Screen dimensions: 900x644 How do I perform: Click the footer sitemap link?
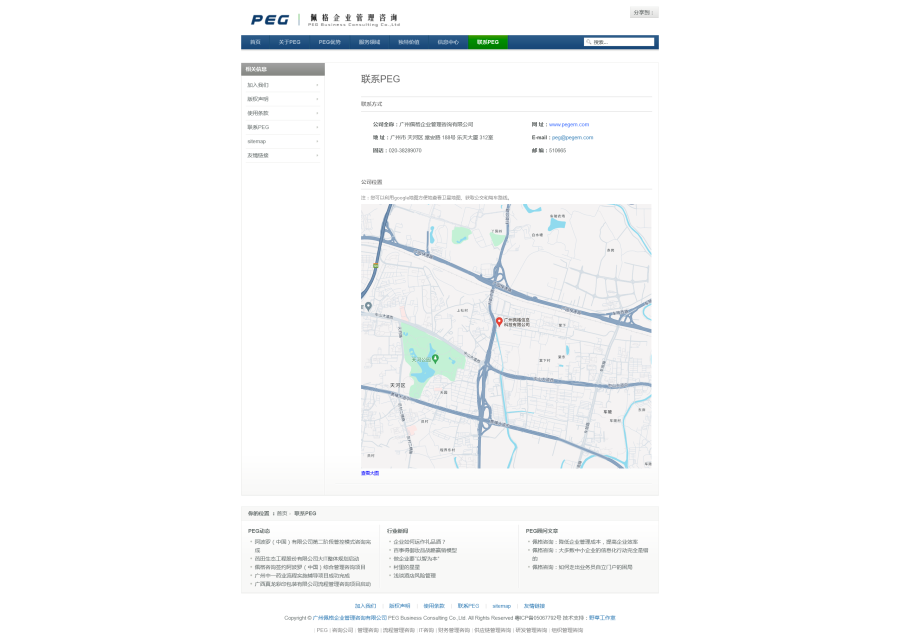[x=501, y=606]
